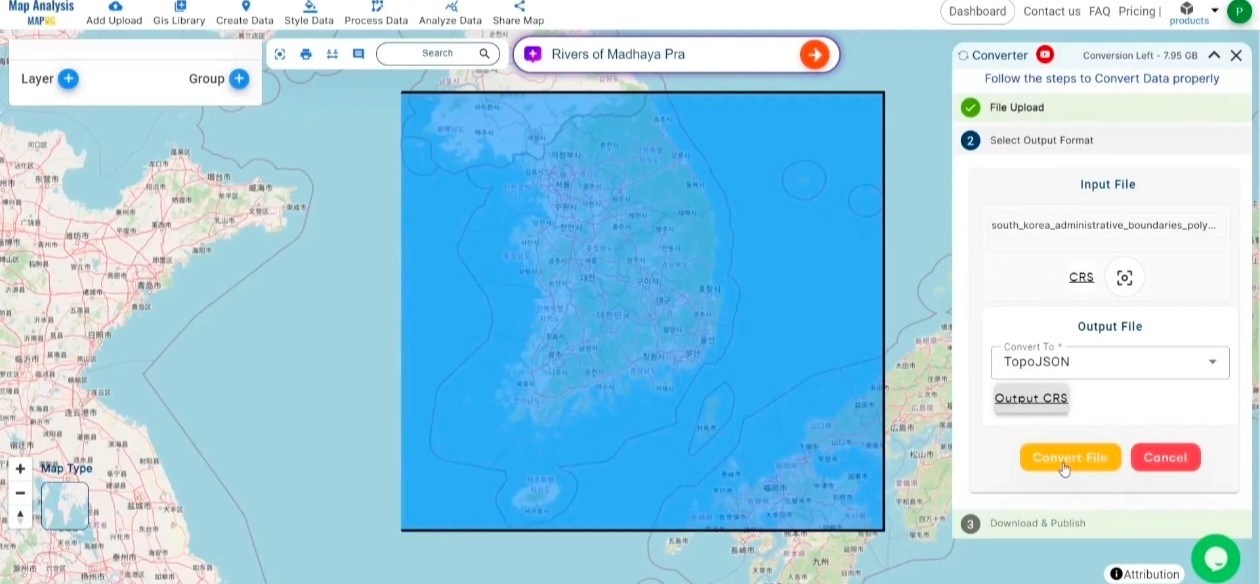The image size is (1260, 584).
Task: Click the CRS location picker icon
Action: [1125, 277]
